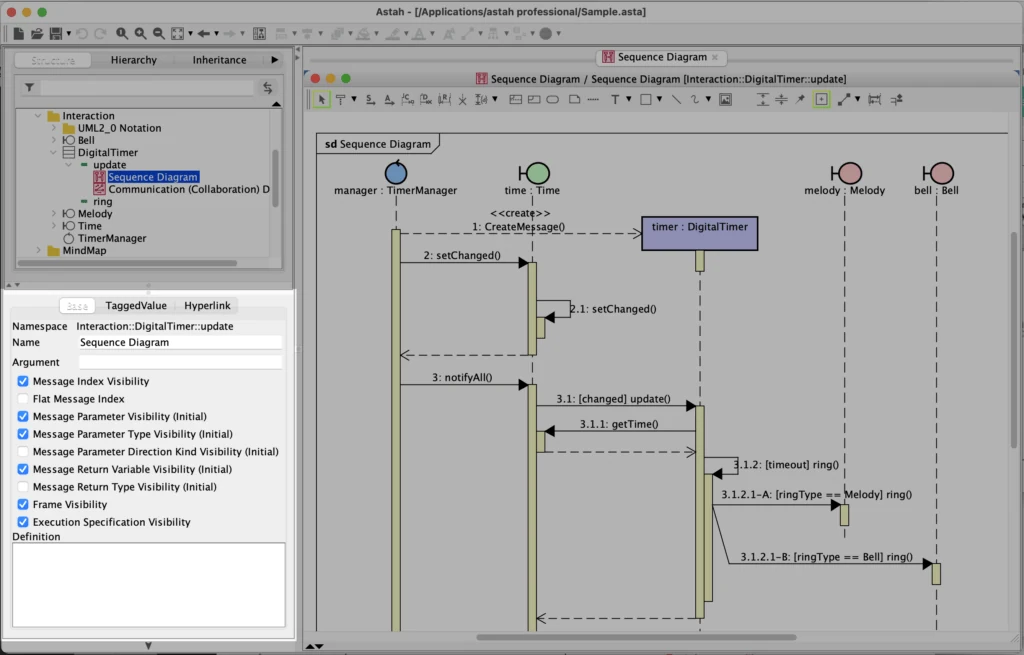Click in the Definition text area
1024x655 pixels.
click(149, 584)
